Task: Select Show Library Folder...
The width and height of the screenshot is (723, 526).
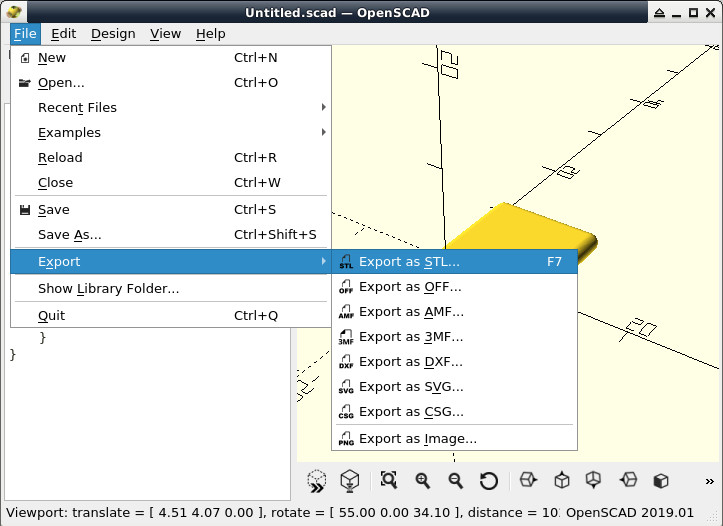Action: coord(171,289)
